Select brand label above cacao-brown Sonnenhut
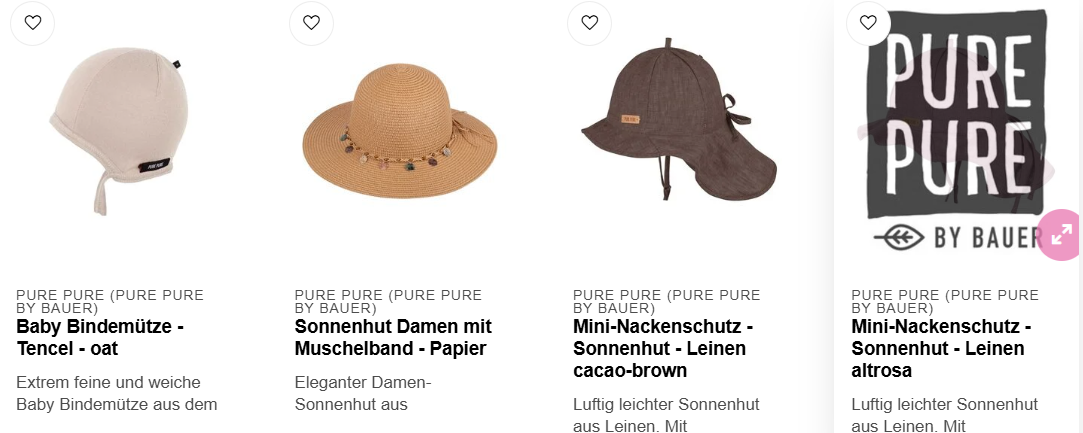This screenshot has width=1083, height=433. 667,302
